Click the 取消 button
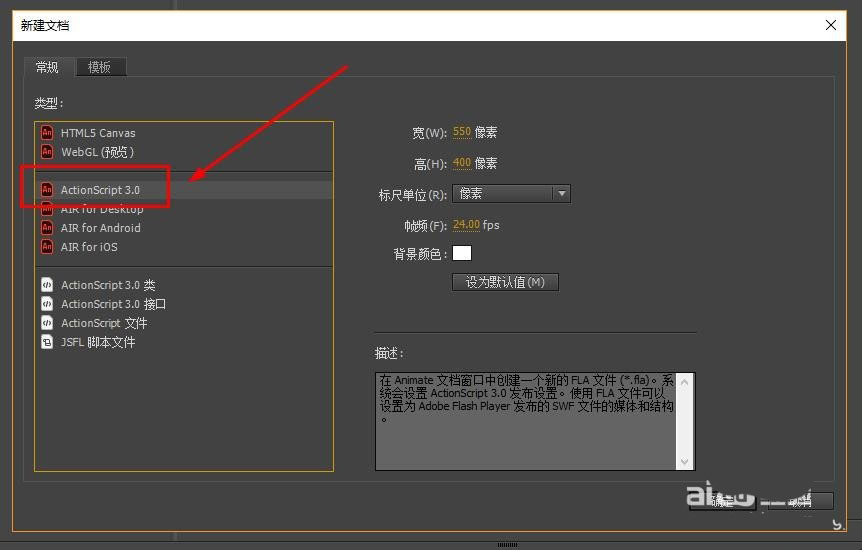The image size is (862, 550). click(800, 501)
